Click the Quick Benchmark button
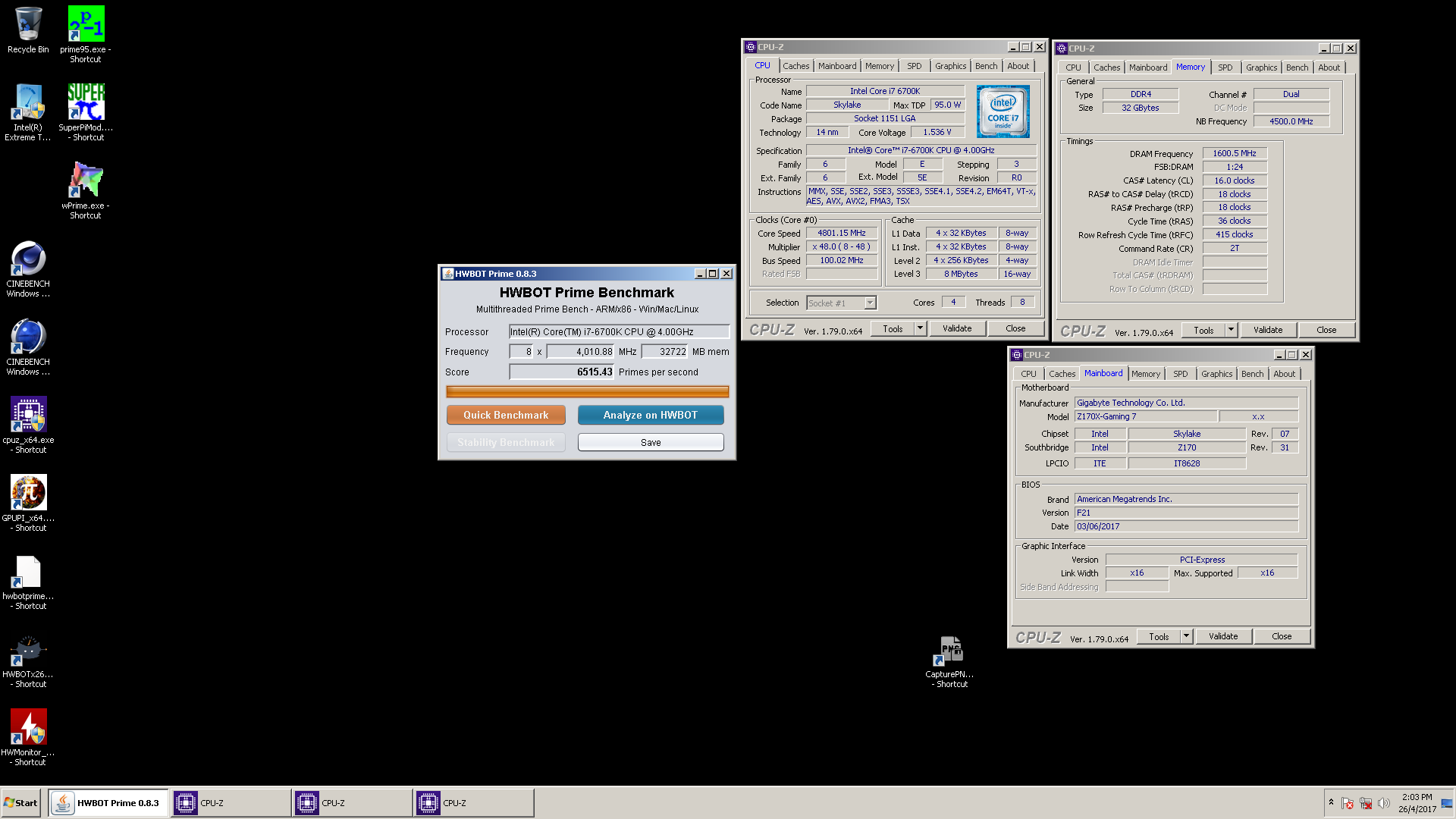 click(x=506, y=415)
